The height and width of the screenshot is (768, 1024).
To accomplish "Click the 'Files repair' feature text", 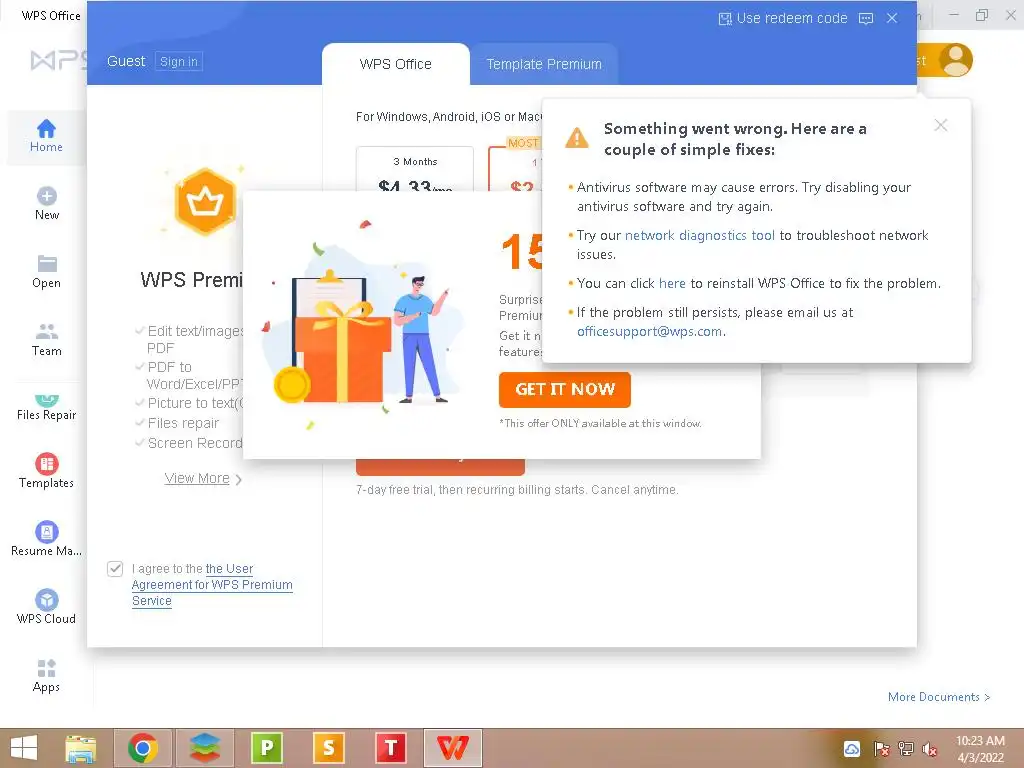I will pyautogui.click(x=184, y=423).
